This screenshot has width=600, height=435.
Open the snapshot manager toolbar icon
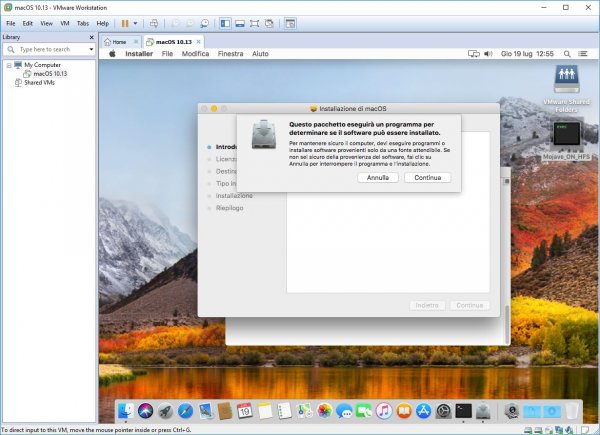[205, 23]
